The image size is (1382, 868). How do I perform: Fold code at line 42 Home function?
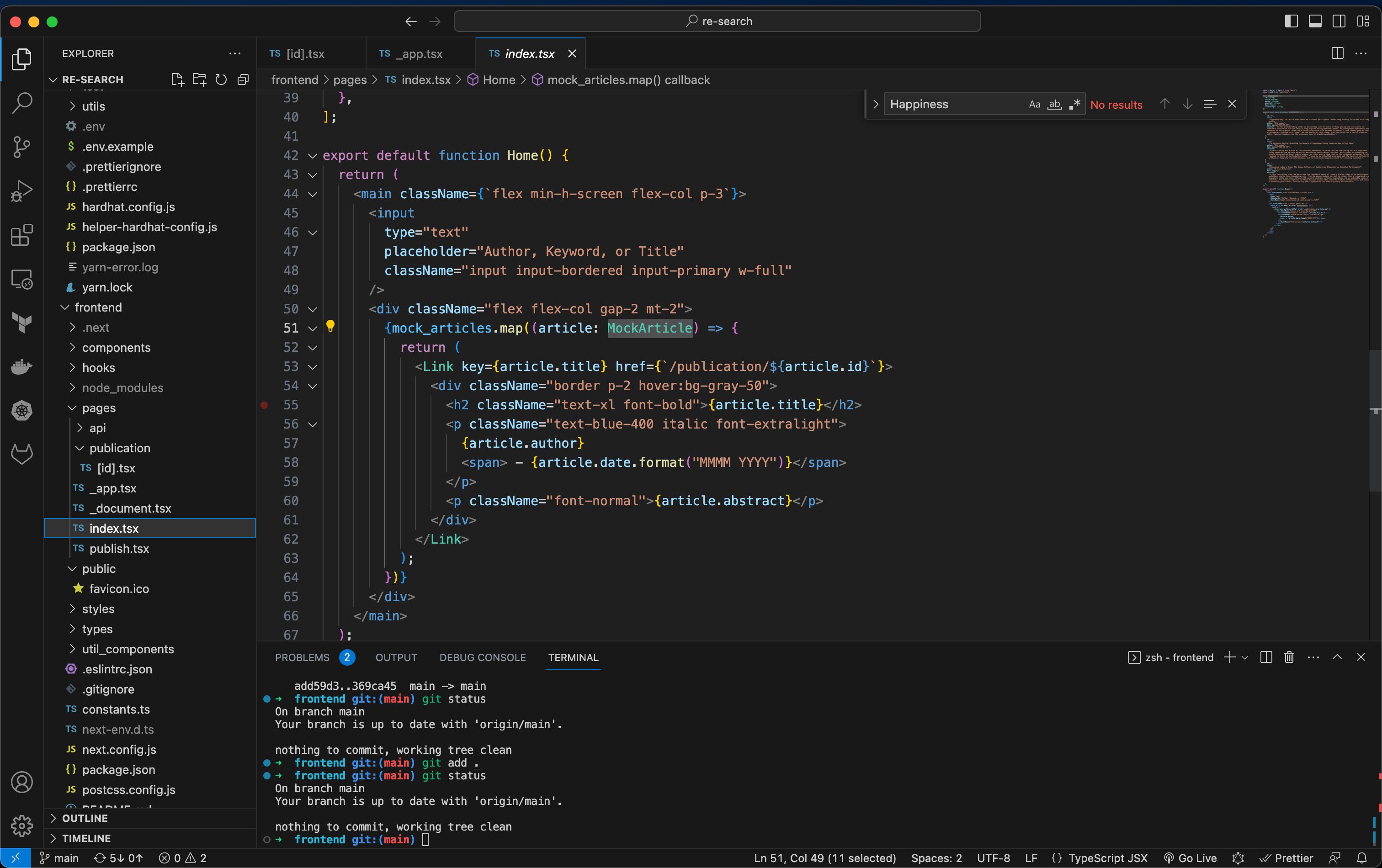pyautogui.click(x=312, y=156)
